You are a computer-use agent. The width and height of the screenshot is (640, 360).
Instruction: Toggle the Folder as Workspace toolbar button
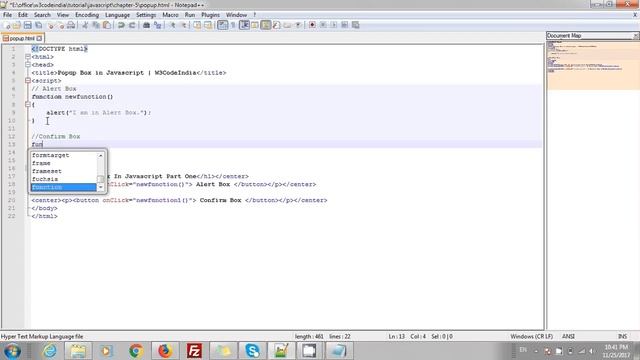(287, 25)
